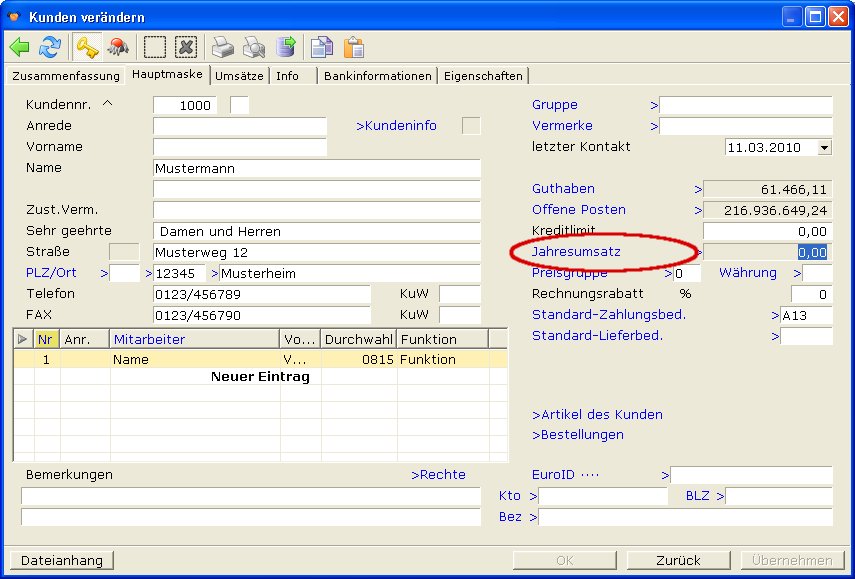Click the database export icon
Viewport: 855px width, 579px height.
point(286,47)
